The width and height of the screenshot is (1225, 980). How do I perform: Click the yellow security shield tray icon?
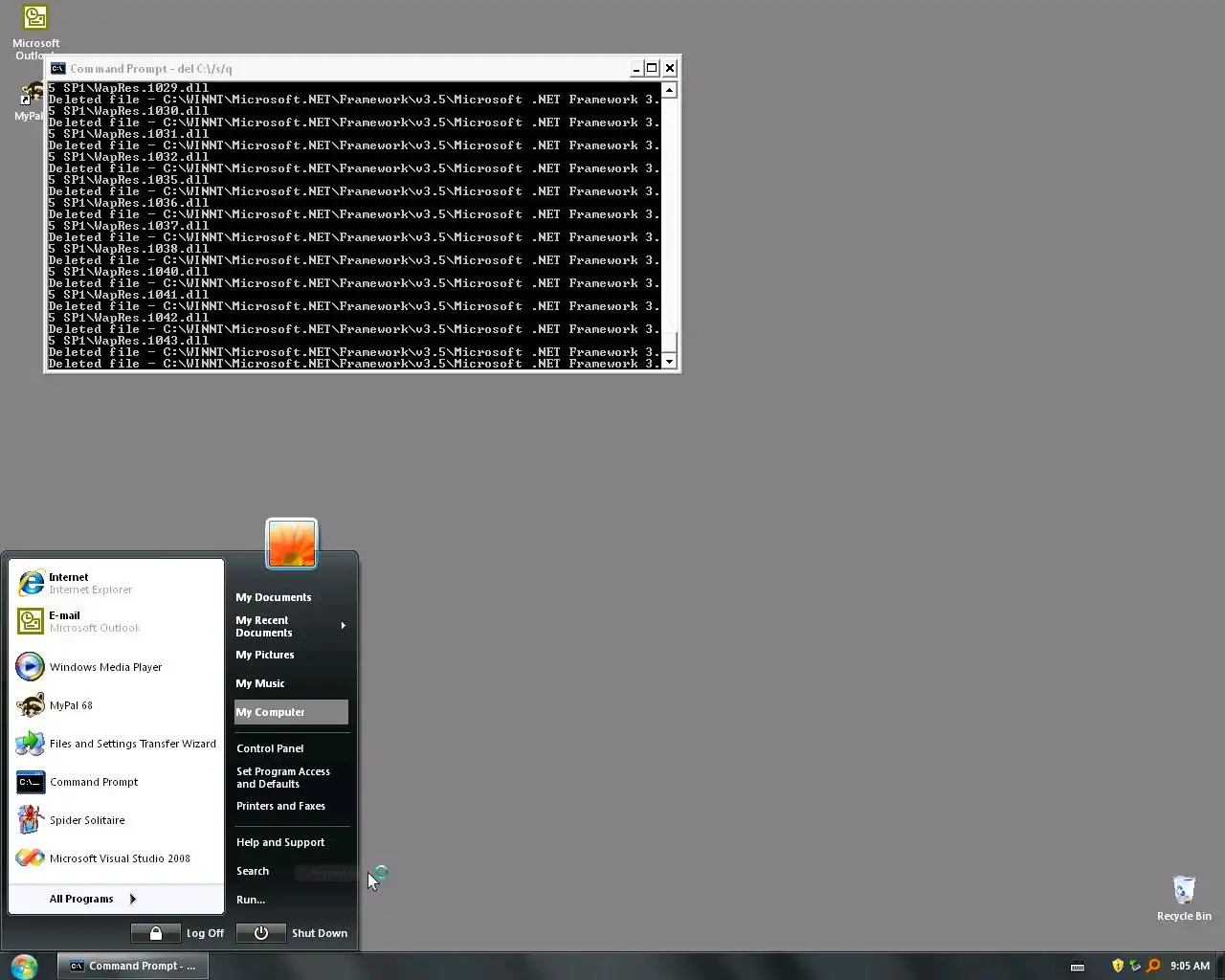(x=1118, y=966)
